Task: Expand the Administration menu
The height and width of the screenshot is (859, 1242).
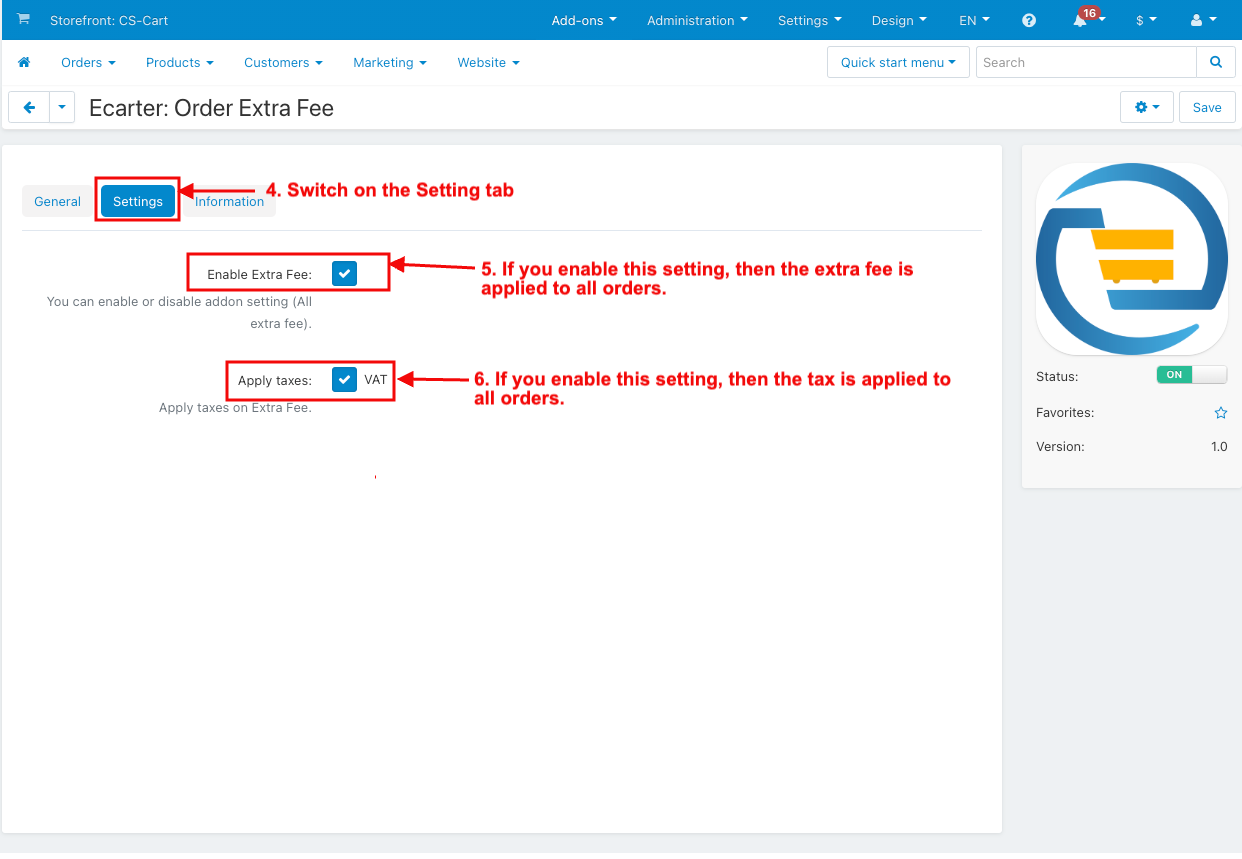Action: click(697, 20)
